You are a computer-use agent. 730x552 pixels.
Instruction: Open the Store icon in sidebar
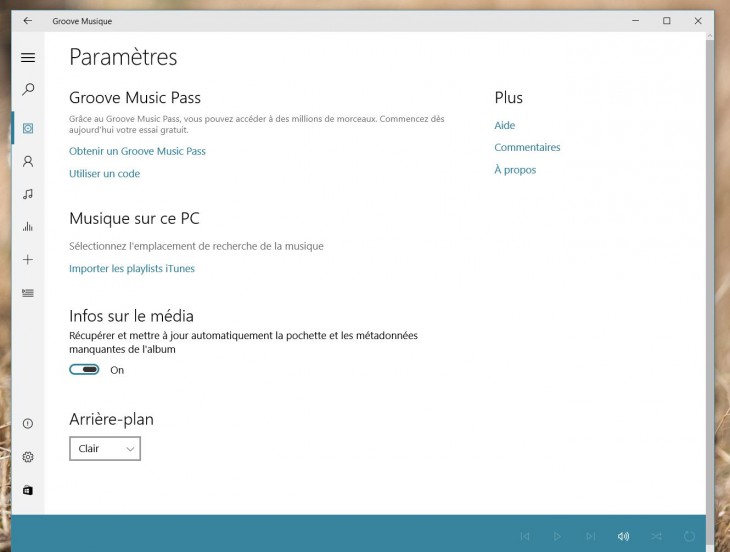[28, 490]
